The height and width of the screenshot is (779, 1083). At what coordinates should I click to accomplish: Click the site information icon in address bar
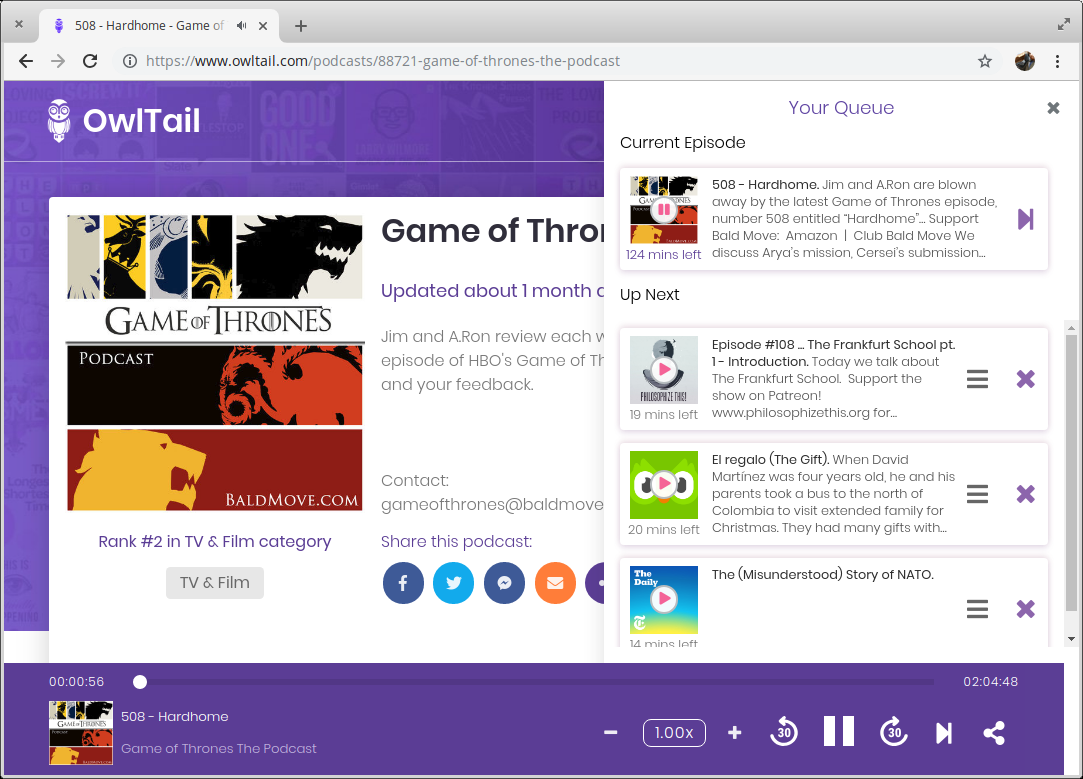129,61
